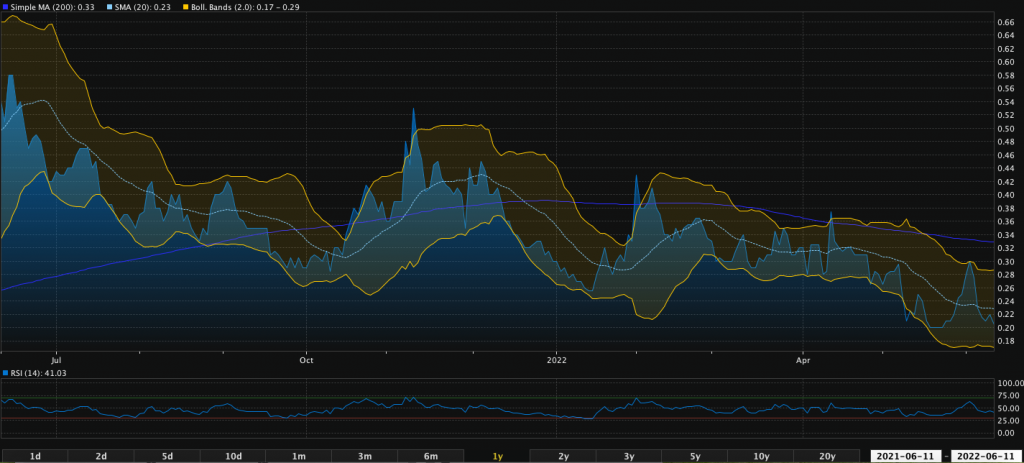This screenshot has height=463, width=1024.
Task: Select the 1m range button
Action: click(x=299, y=456)
